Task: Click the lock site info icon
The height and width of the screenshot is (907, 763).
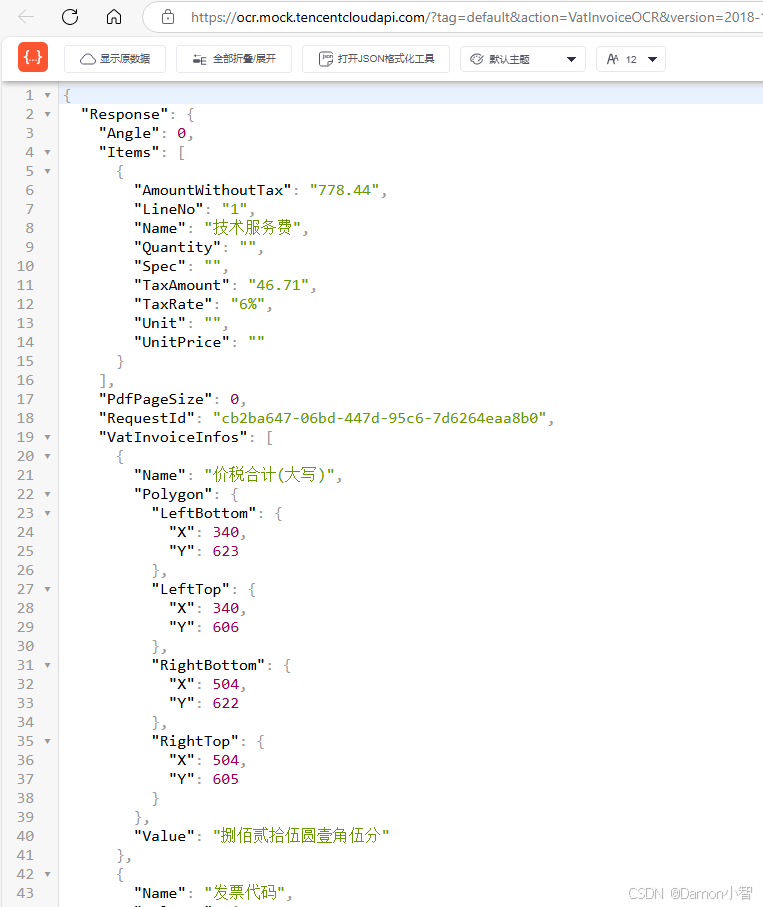Action: coord(168,17)
